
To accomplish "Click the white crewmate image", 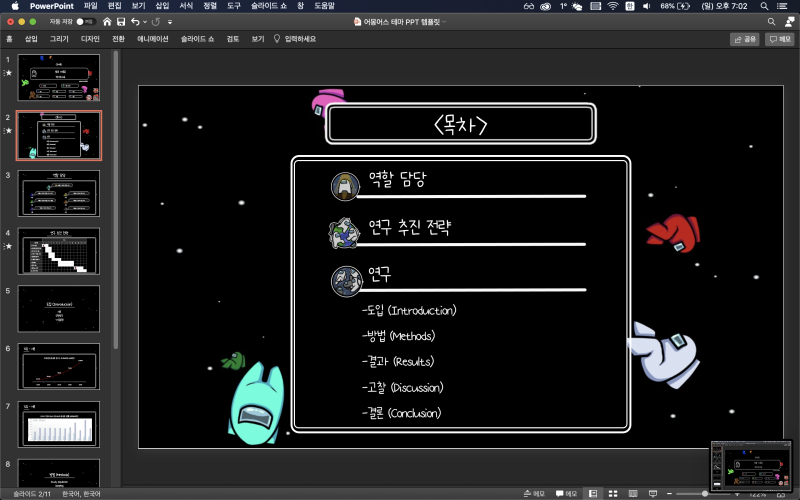I will 663,355.
